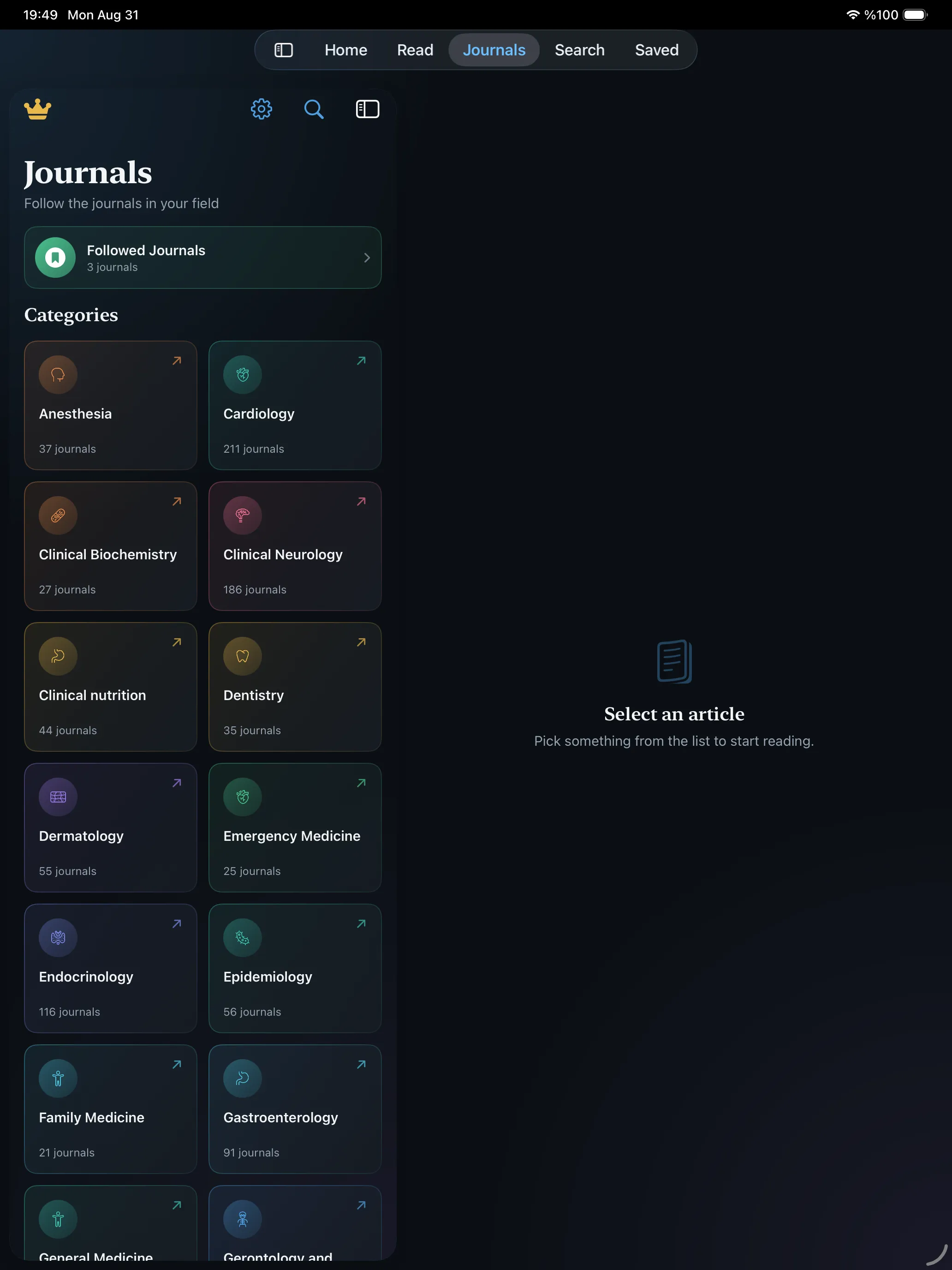Click the 'Categories' heading
The width and height of the screenshot is (952, 1270).
71,315
